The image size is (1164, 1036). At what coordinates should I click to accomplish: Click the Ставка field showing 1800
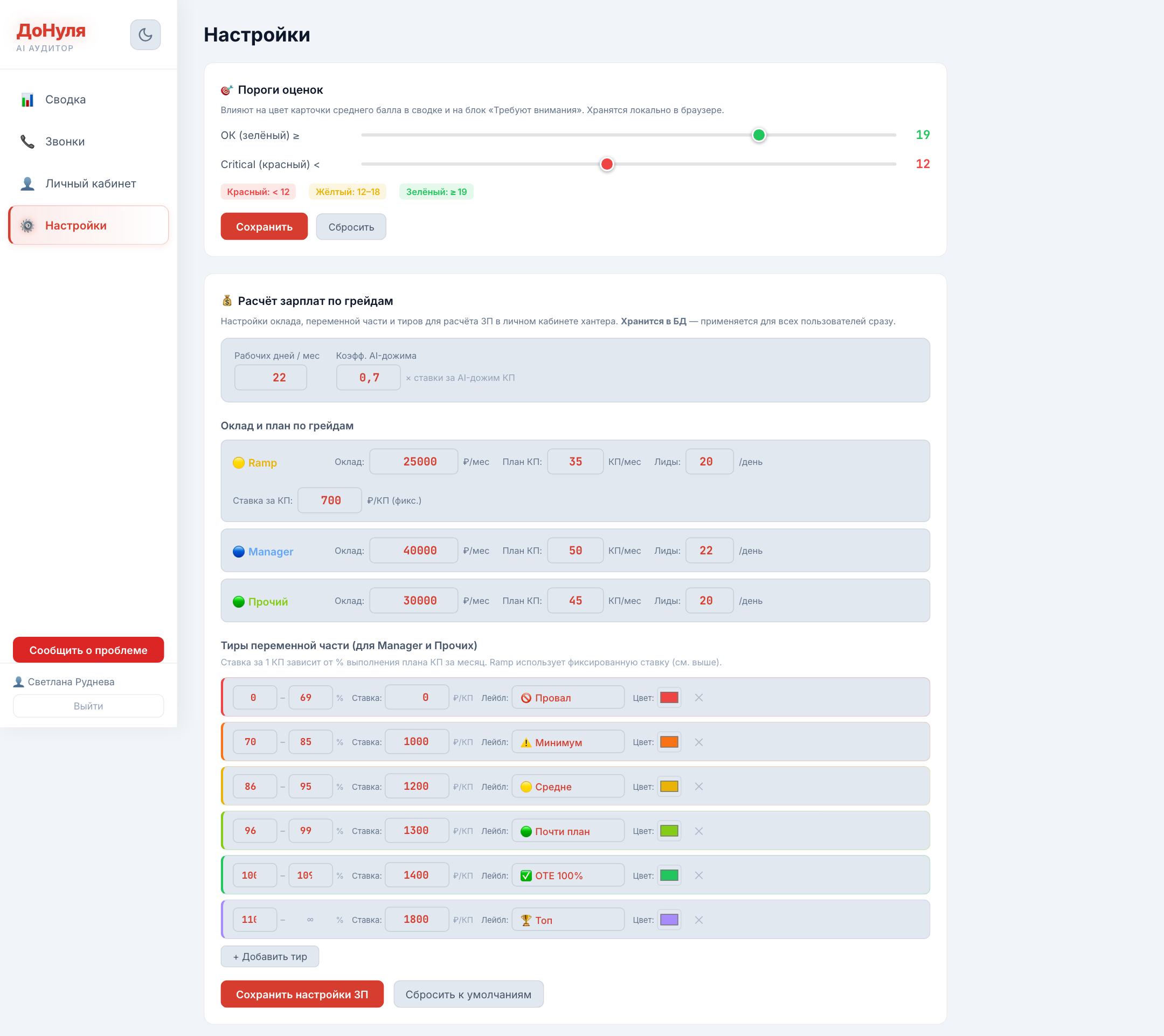click(x=417, y=920)
